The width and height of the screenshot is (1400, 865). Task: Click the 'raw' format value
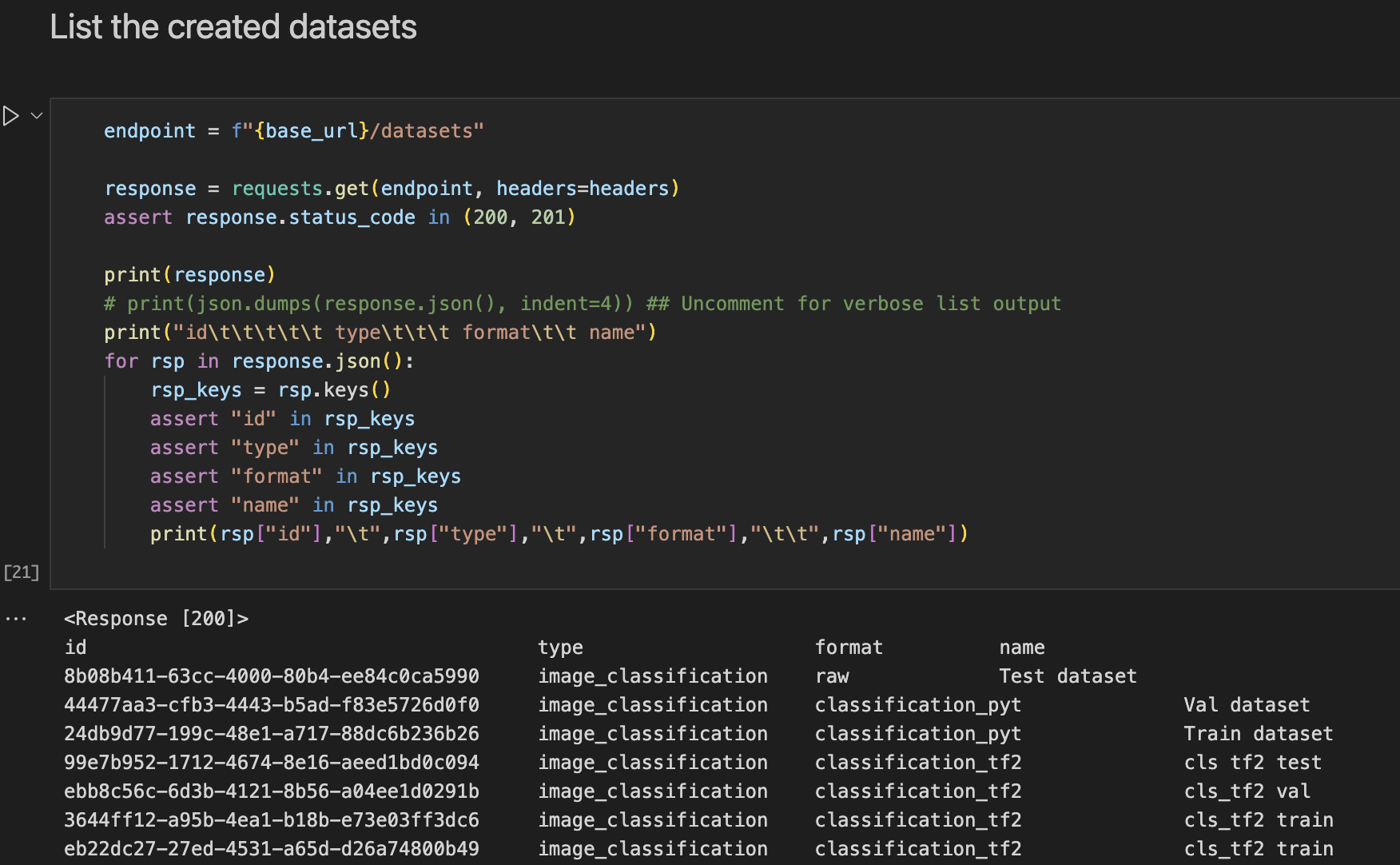[832, 676]
